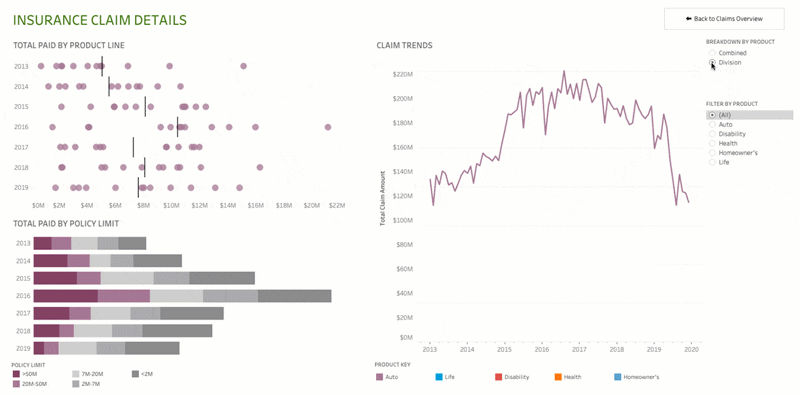The height and width of the screenshot is (395, 800).
Task: Choose the (All) product filter option
Action: click(x=749, y=115)
